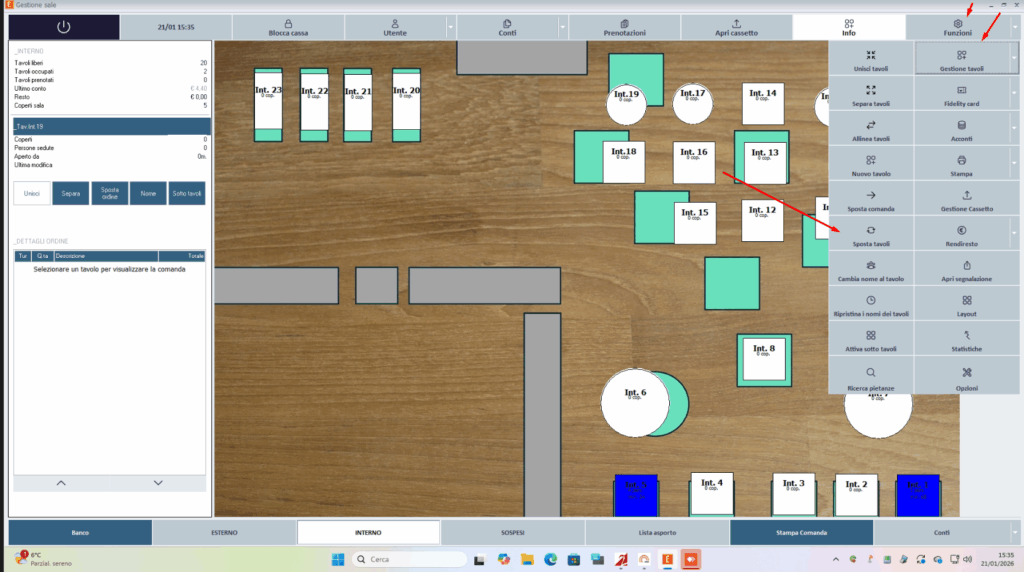This screenshot has width=1024, height=572.
Task: Open Statistiche from the function panel
Action: (x=967, y=340)
